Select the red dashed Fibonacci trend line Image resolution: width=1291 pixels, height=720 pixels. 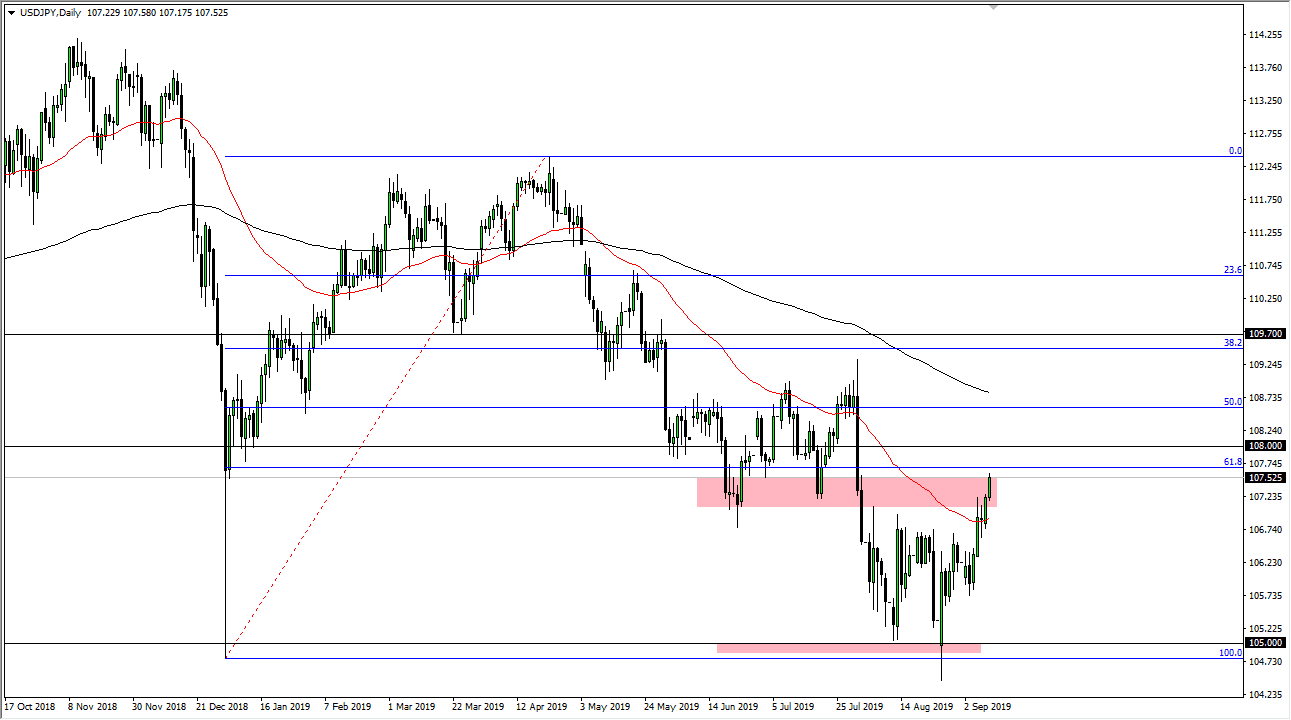[x=388, y=407]
